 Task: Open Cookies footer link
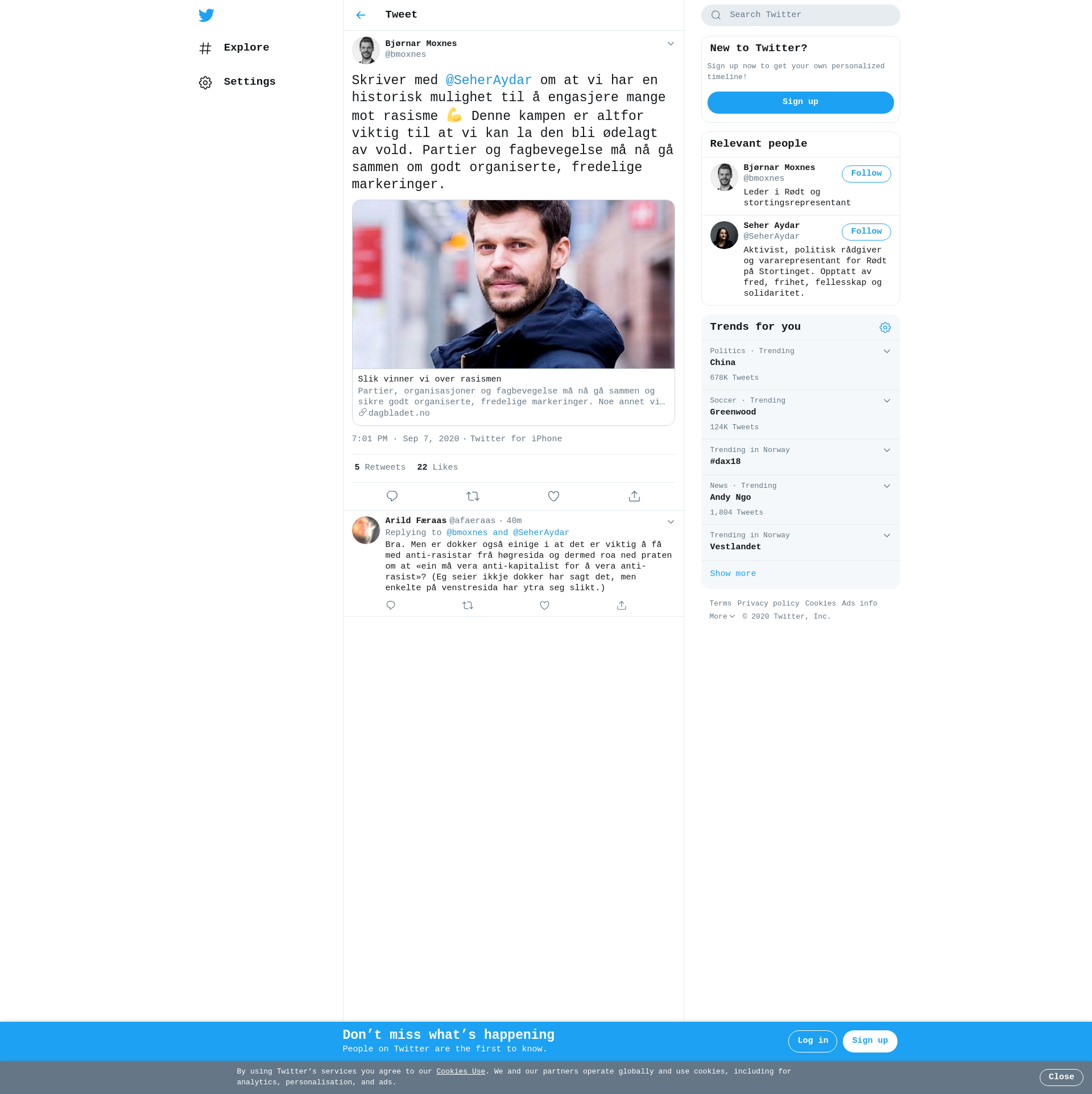click(820, 604)
